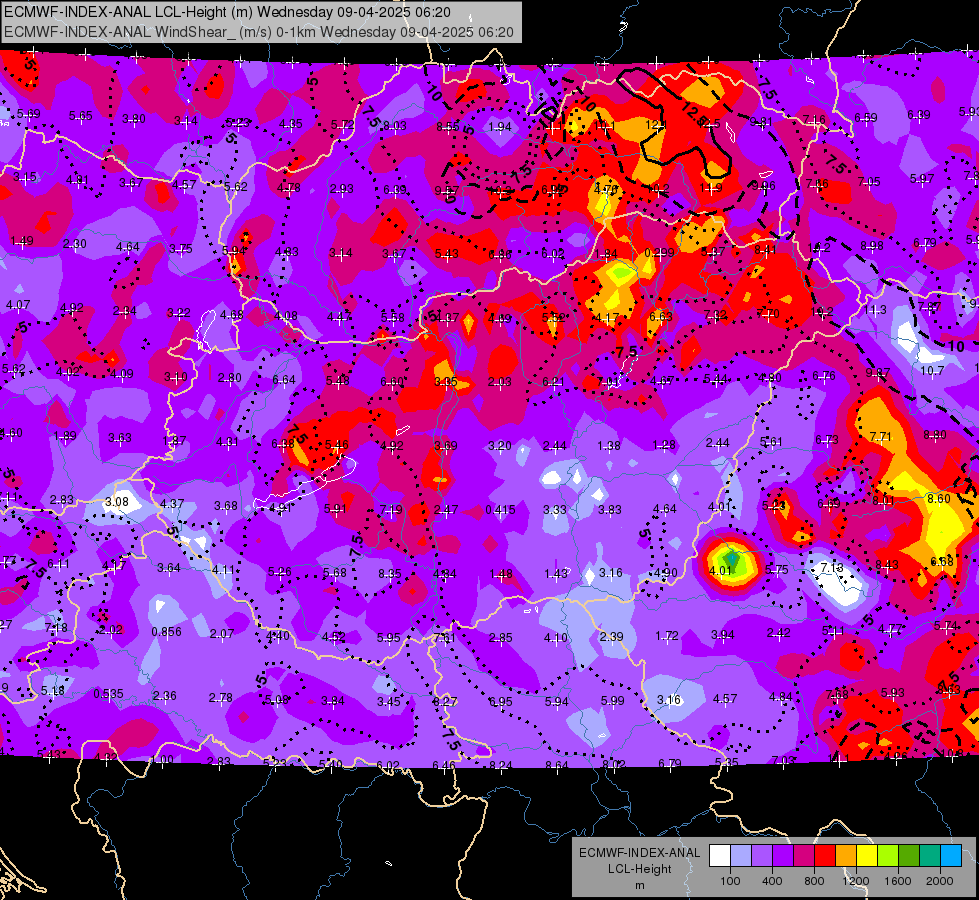Click the teal legend swatch
The width and height of the screenshot is (979, 900).
930,856
